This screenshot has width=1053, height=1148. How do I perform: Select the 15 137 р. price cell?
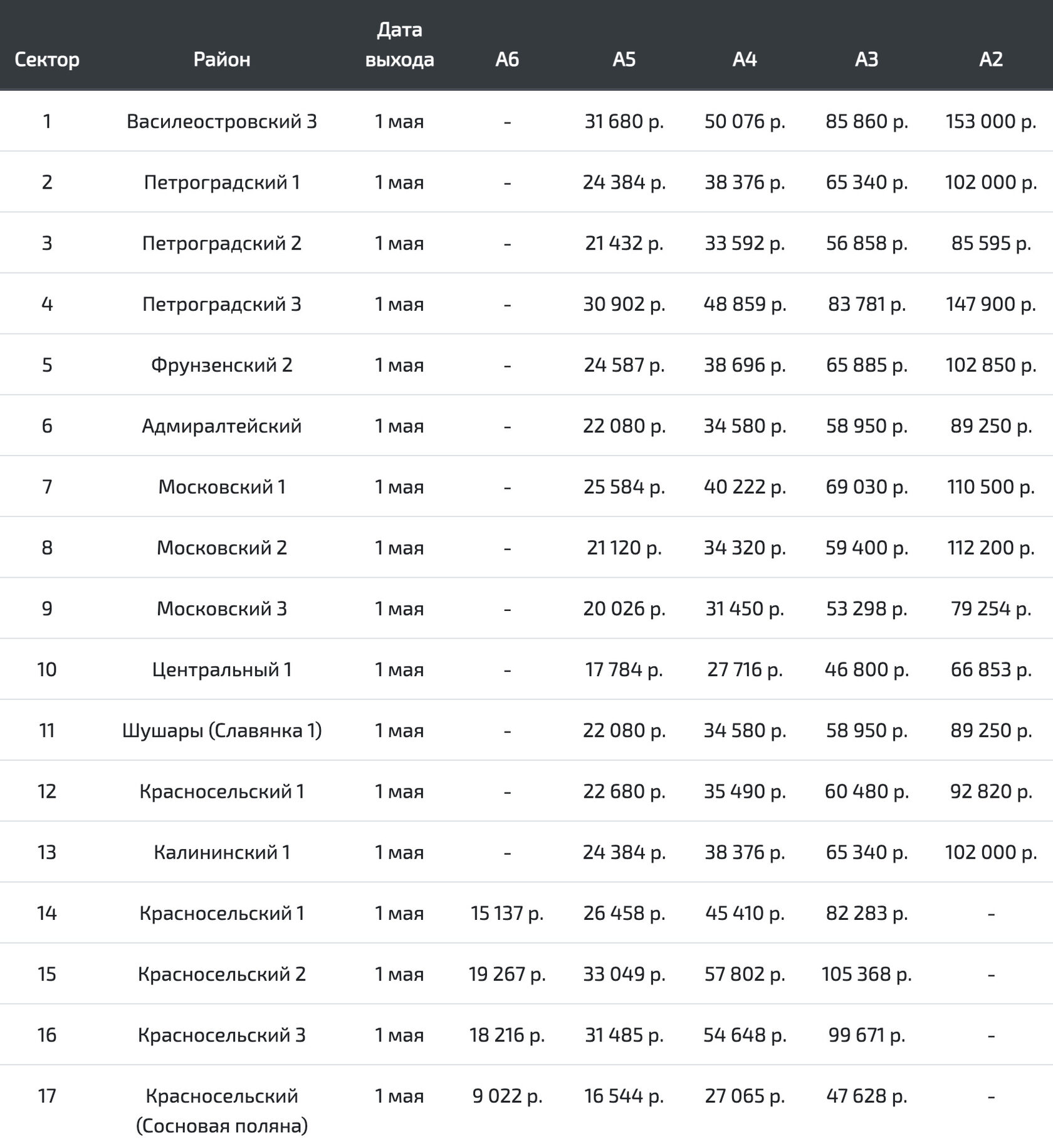[507, 913]
